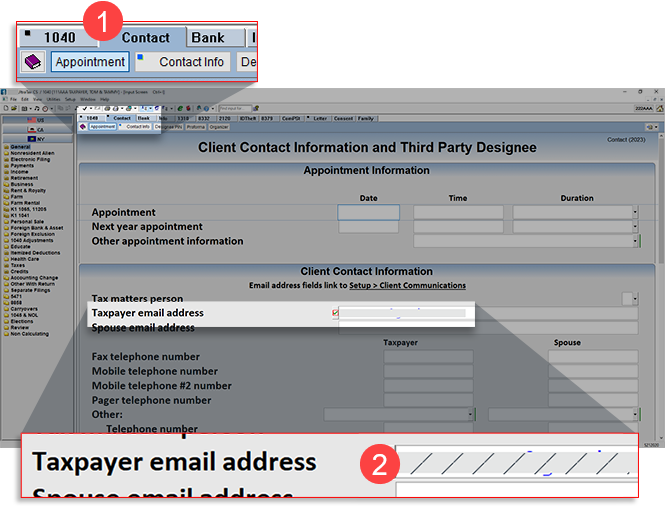Viewport: 665px width, 512px height.
Task: Open the General folder
Action: (17, 147)
